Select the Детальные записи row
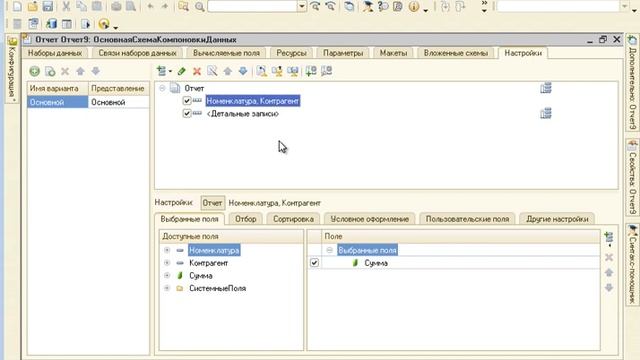This screenshot has width=640, height=360. (242, 114)
